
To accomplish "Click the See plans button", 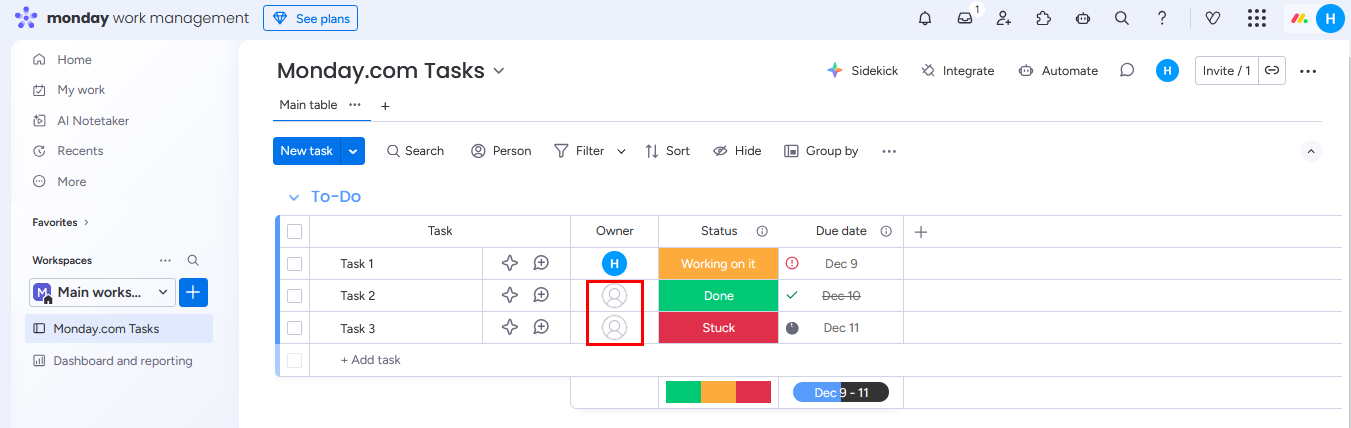I will tap(310, 18).
